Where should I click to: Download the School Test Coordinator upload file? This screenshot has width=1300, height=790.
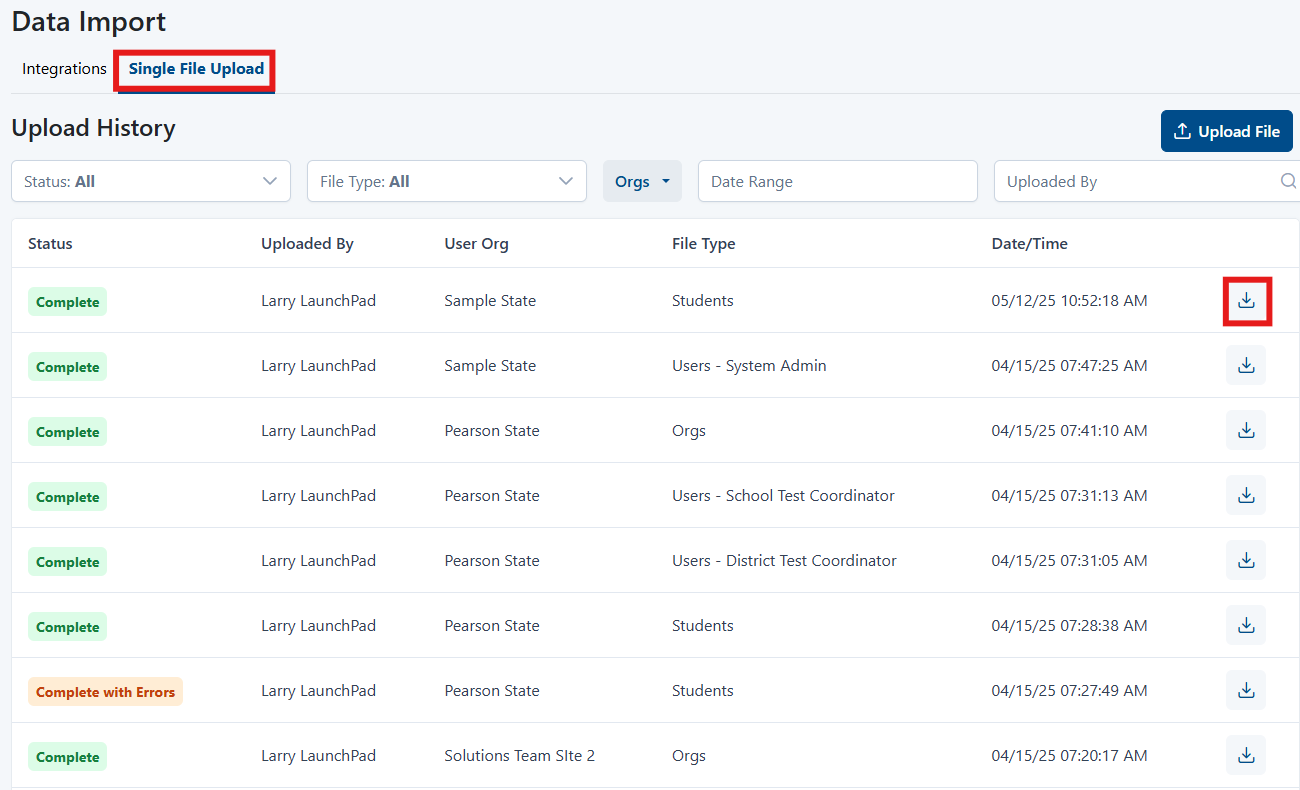click(x=1246, y=496)
